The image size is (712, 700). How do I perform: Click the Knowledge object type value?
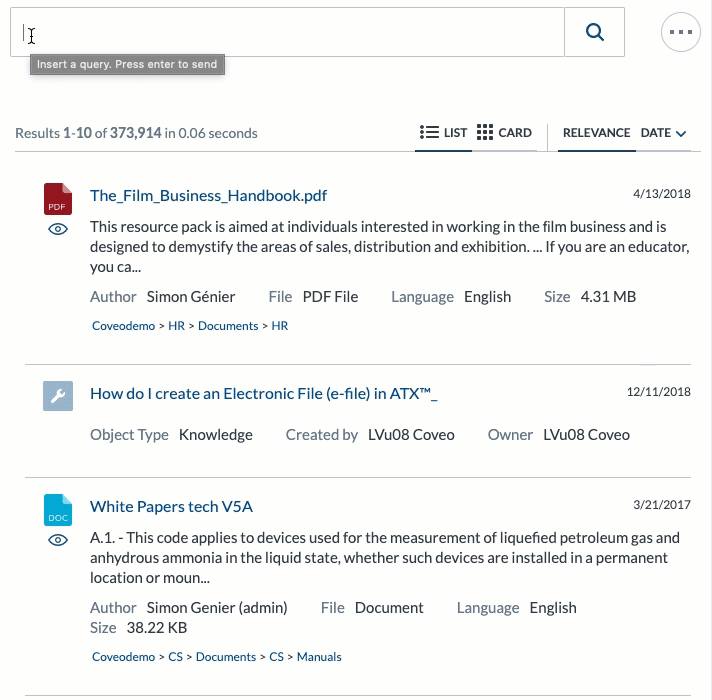click(216, 435)
